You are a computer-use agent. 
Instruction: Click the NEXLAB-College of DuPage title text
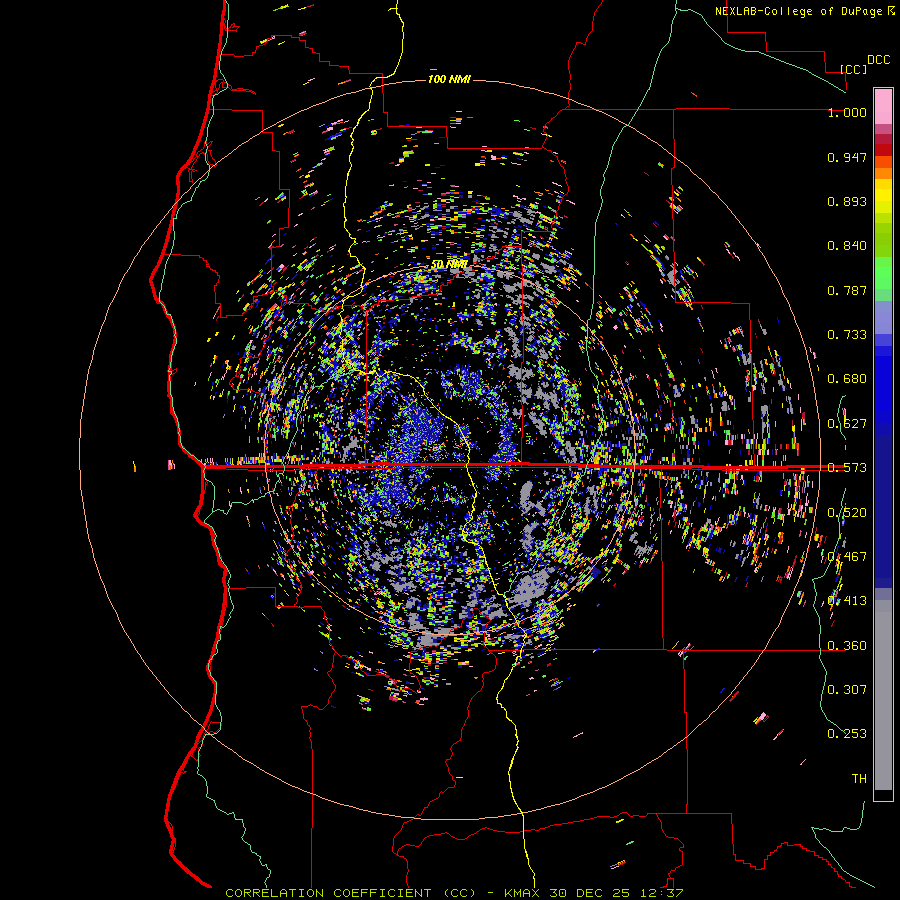tap(800, 11)
